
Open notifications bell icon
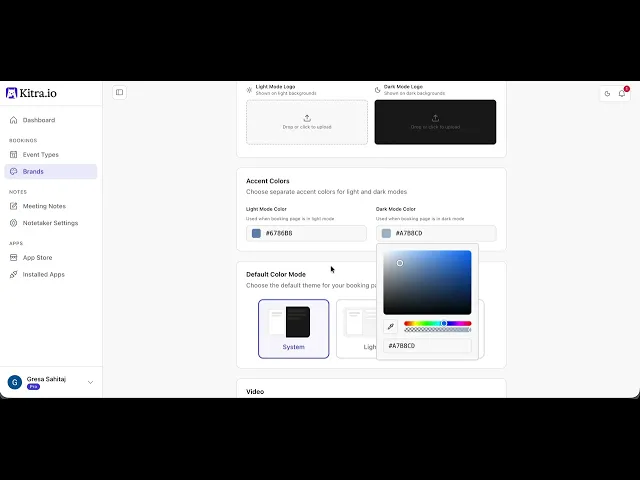tap(622, 93)
